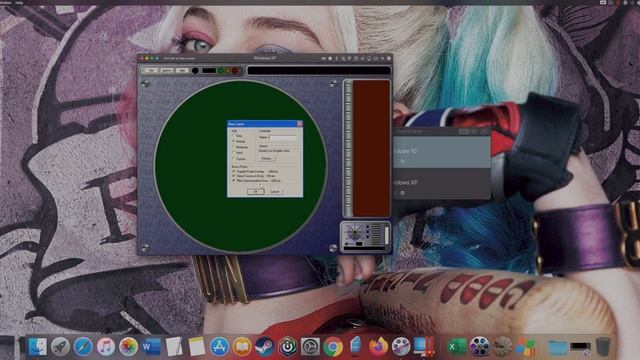640x360 pixels.
Task: Open gear settings for Windows 10 VM
Action: point(402,161)
